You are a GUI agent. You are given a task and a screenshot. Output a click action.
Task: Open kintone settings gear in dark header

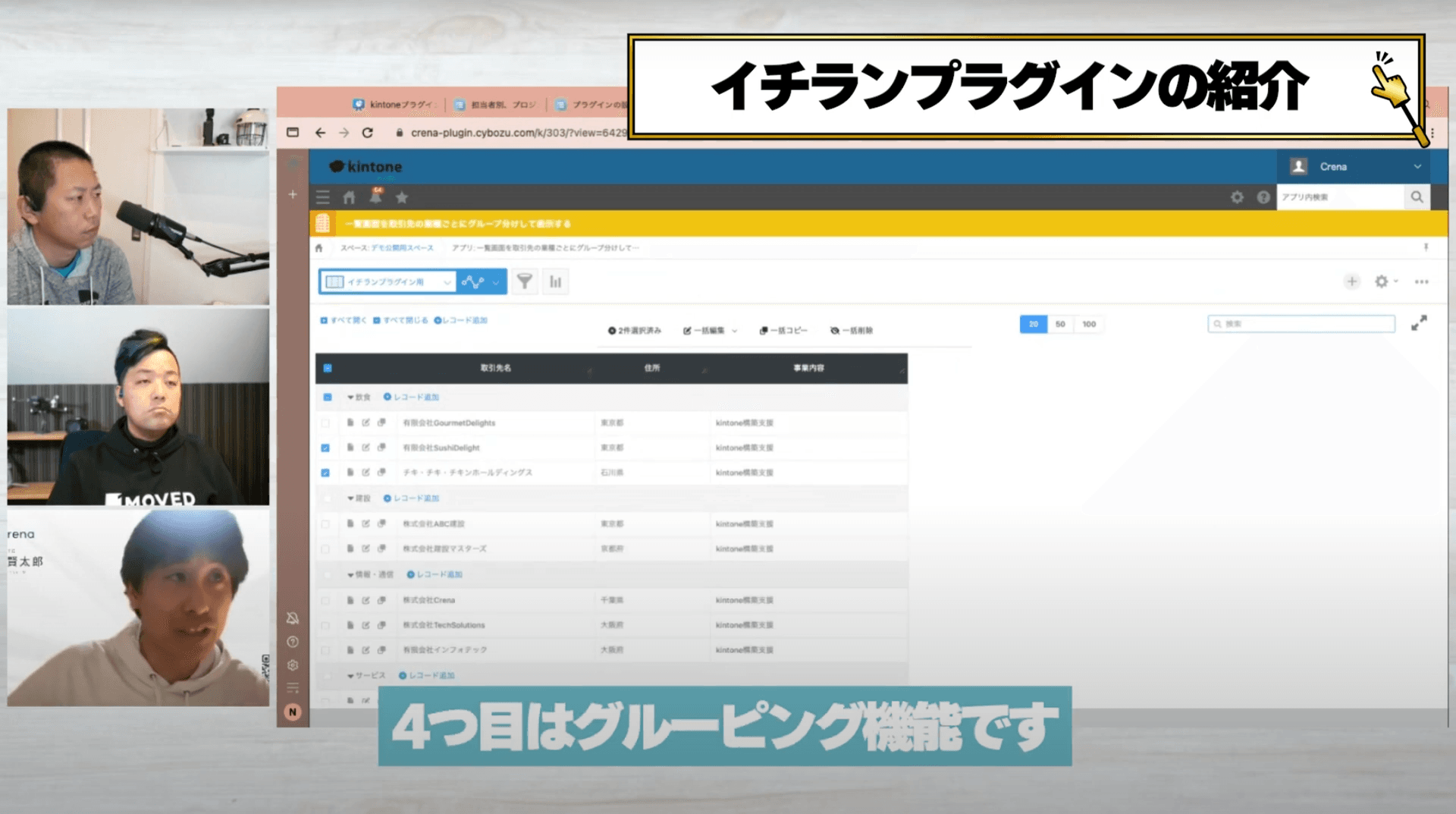tap(1237, 197)
